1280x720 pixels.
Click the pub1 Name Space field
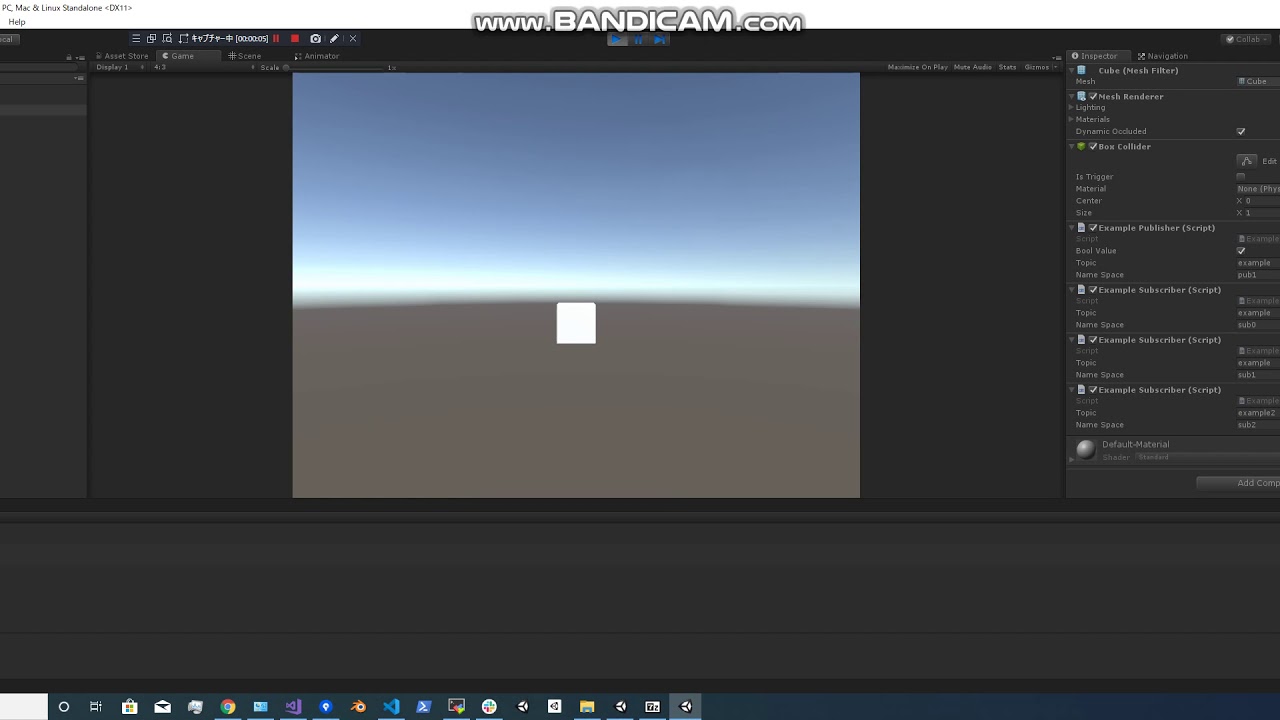[x=1258, y=275]
